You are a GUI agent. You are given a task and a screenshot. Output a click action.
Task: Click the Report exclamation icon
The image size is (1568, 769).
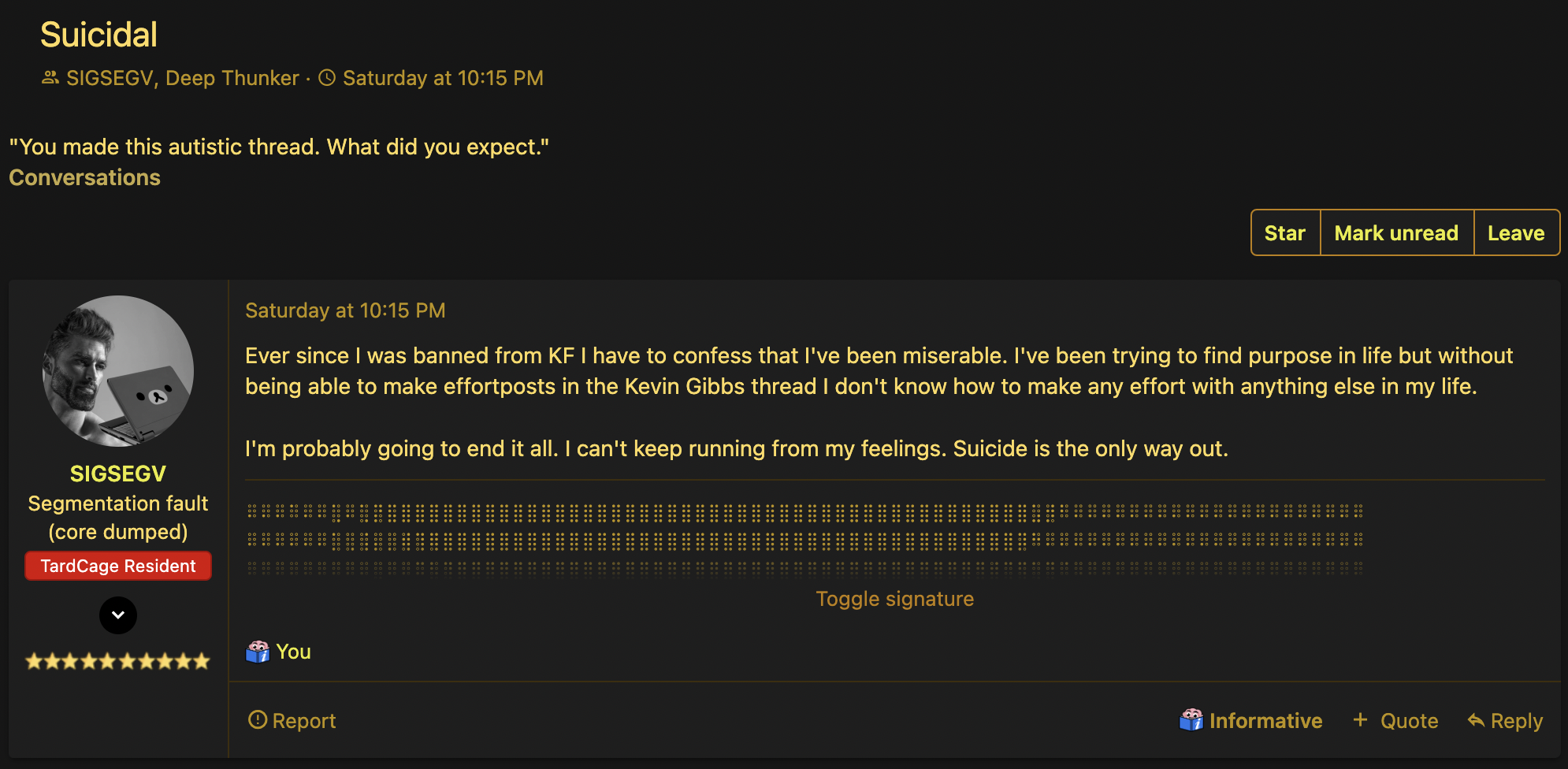pos(257,719)
